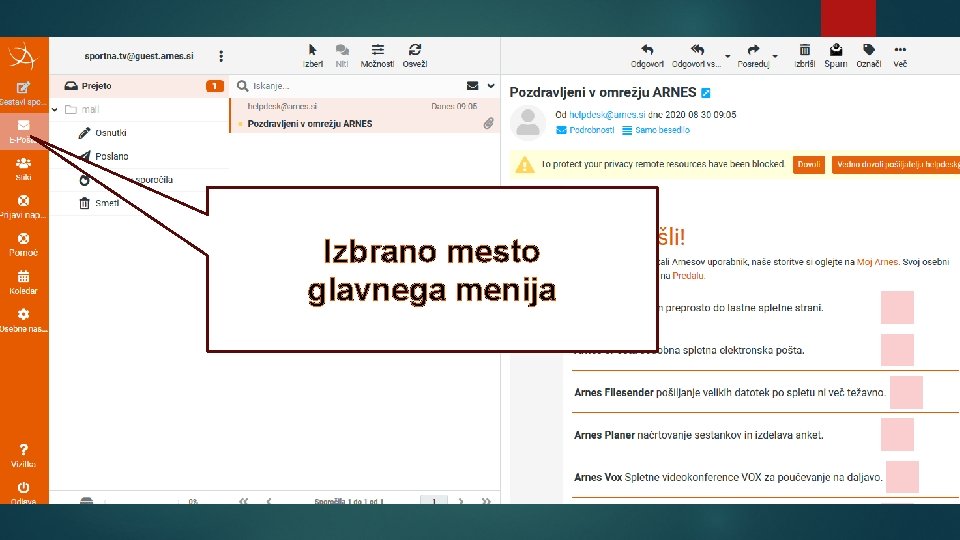The image size is (960, 540).
Task: Refresh the mailbox with Osveži
Action: (414, 56)
